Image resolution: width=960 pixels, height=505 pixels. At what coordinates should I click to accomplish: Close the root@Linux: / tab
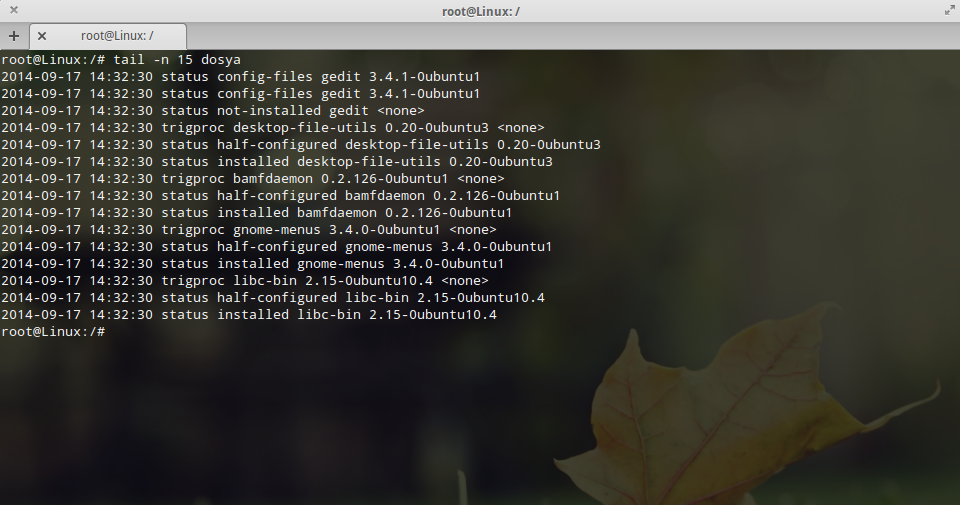tap(42, 36)
